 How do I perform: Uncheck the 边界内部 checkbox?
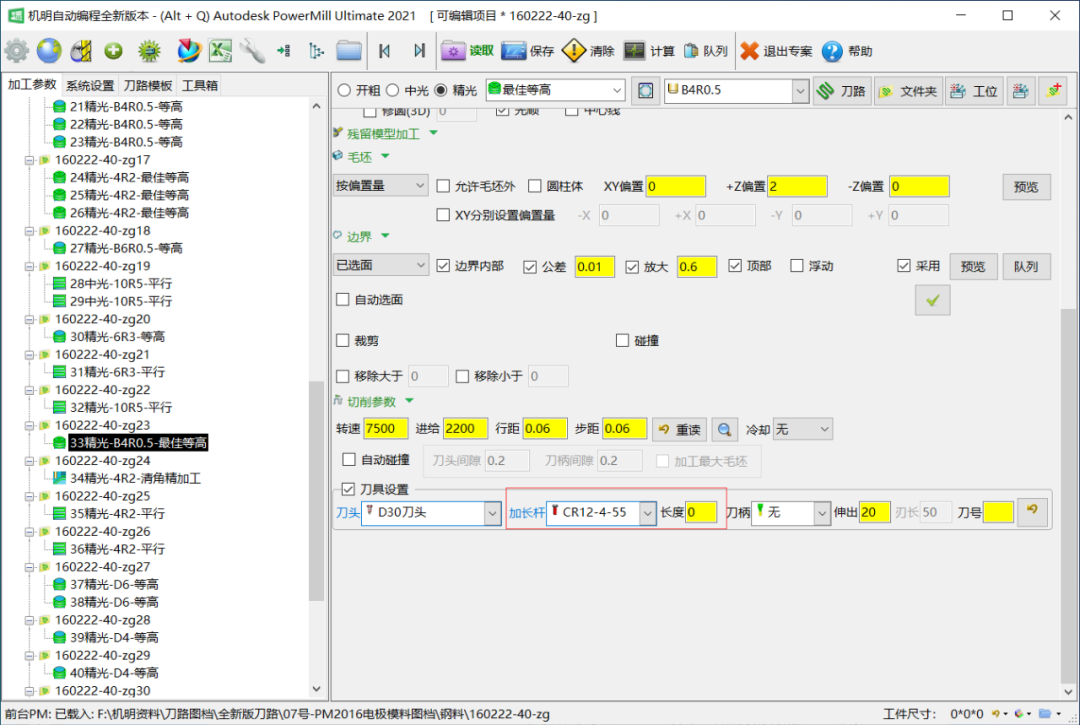click(x=445, y=266)
